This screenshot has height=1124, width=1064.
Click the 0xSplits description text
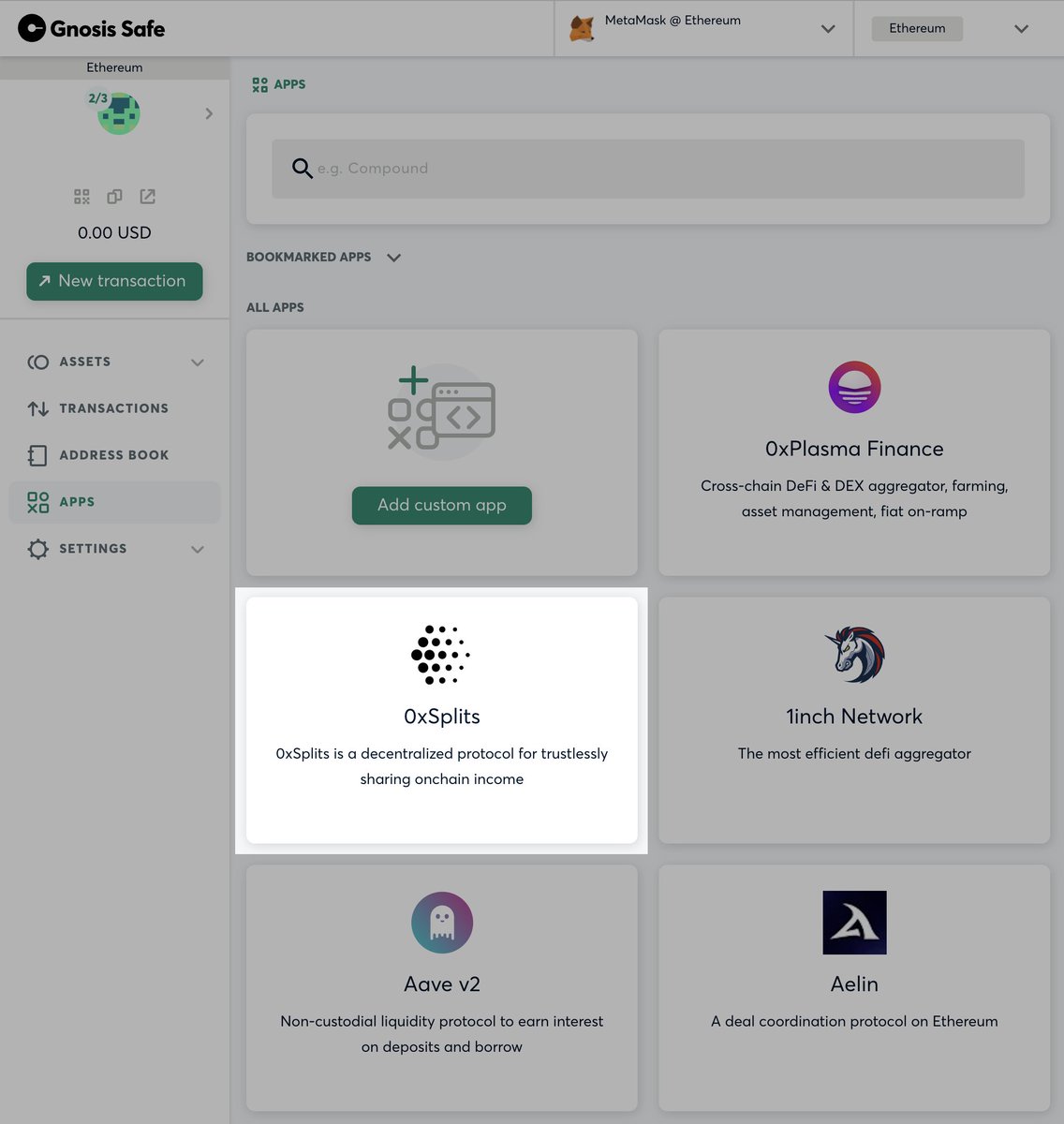[x=442, y=766]
